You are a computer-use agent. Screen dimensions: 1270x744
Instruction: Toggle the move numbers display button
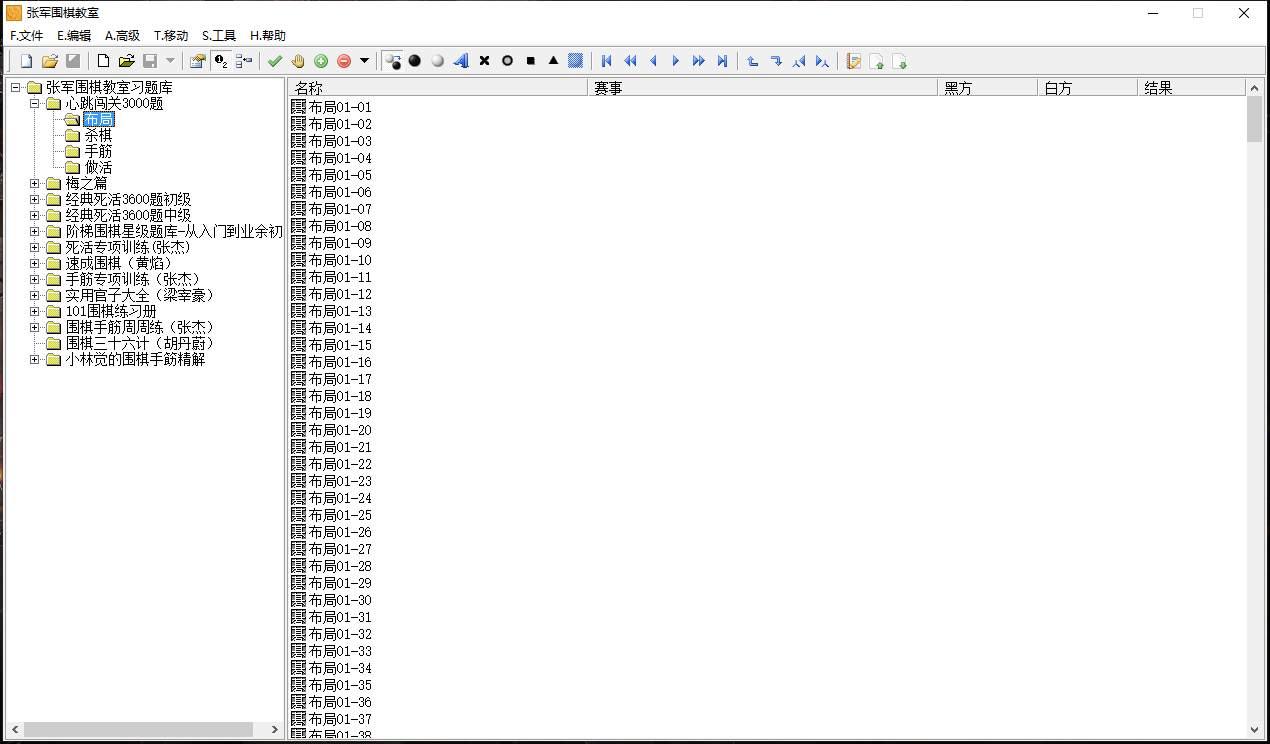pyautogui.click(x=221, y=61)
